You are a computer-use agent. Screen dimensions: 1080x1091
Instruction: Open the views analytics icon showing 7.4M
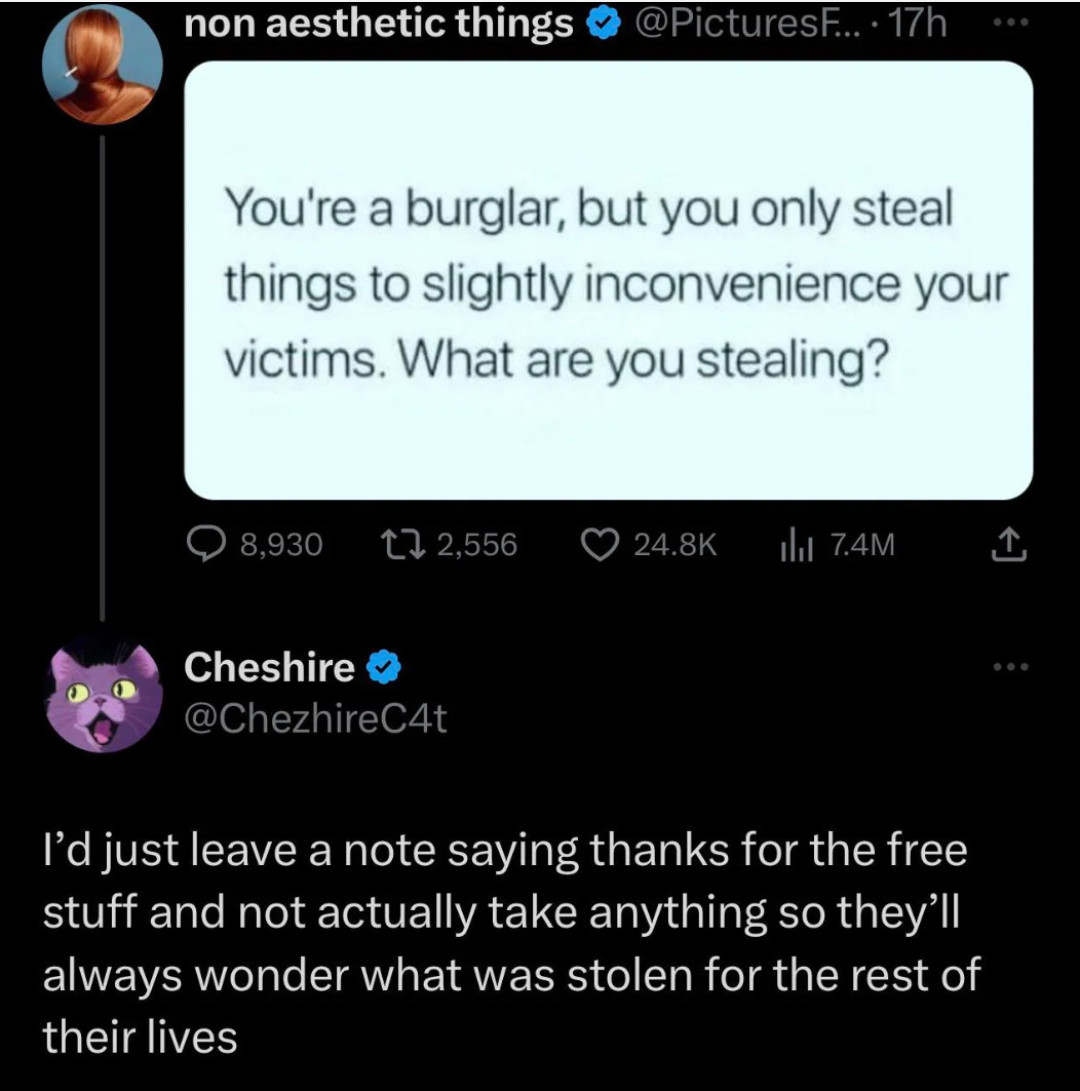coord(795,543)
